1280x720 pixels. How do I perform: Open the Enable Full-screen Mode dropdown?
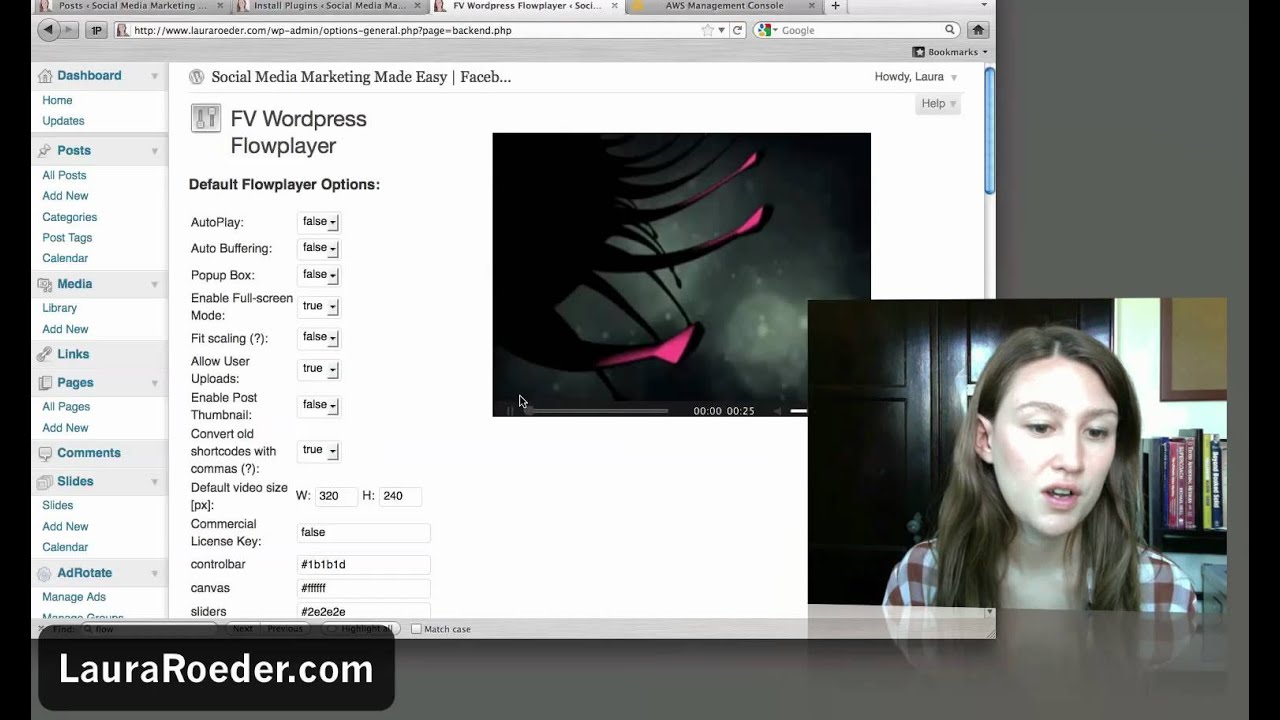pyautogui.click(x=319, y=307)
